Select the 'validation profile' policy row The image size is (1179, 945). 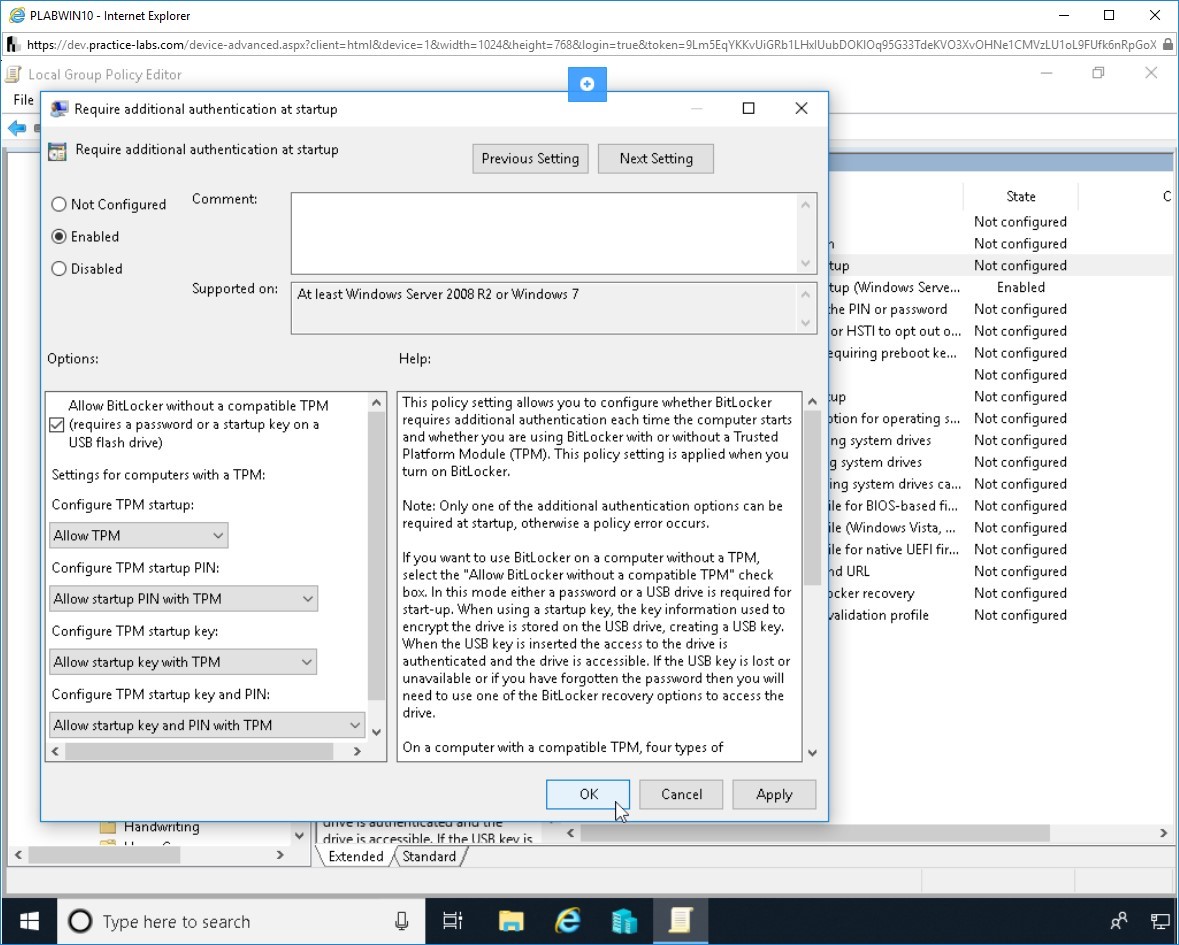coord(1000,615)
